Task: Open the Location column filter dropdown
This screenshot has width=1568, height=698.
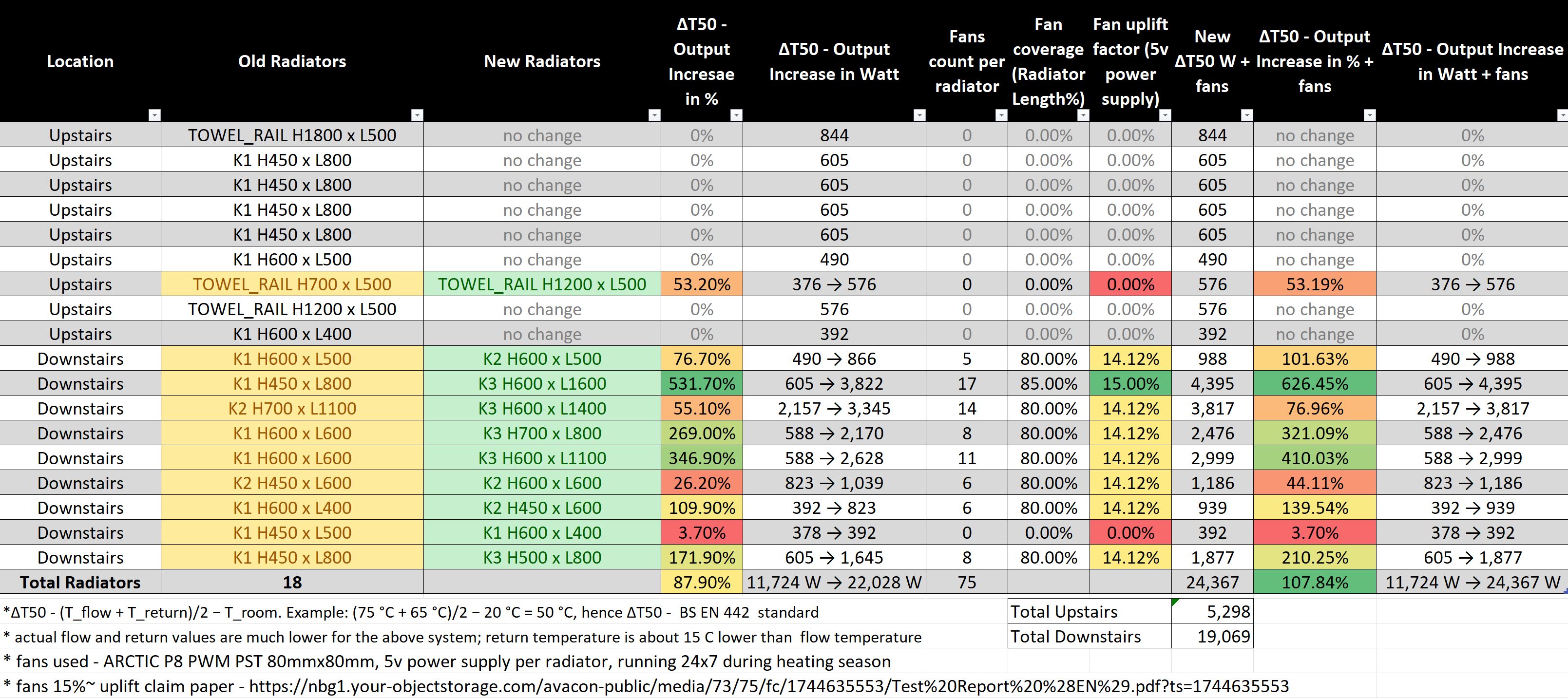Action: click(x=154, y=115)
